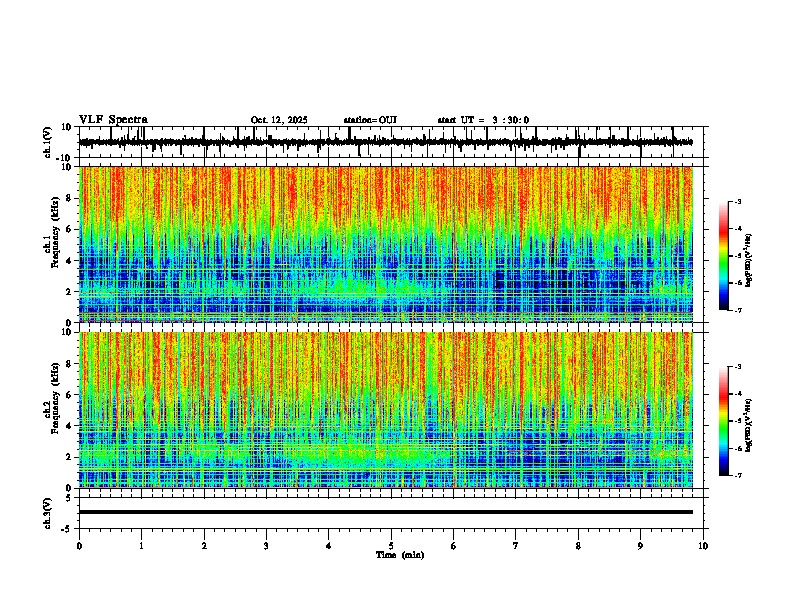Screen dimensions: 792x612
Task: Select the ch.2 "Frequency (kHz)" axis label
Action: tap(55, 398)
